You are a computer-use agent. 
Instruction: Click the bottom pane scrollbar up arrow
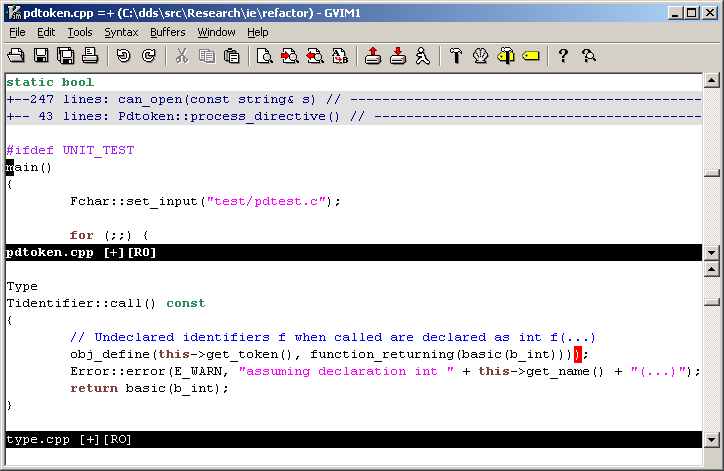712,269
